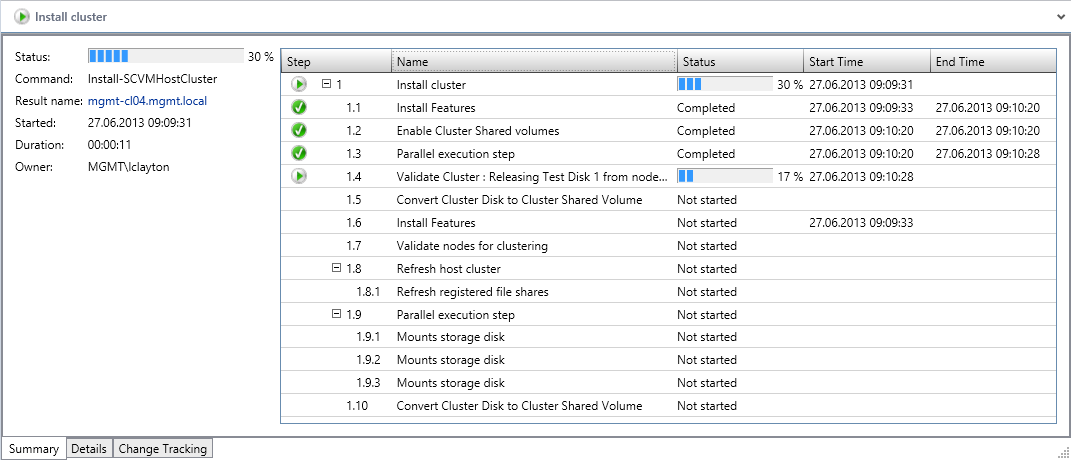Select the Mounts storage disk 1.9.2 row

(x=668, y=360)
